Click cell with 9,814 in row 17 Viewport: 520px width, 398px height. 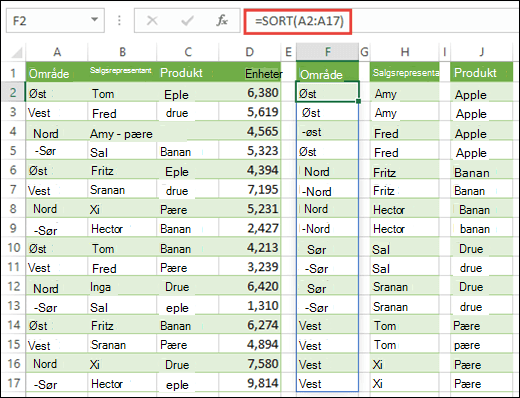click(x=250, y=383)
